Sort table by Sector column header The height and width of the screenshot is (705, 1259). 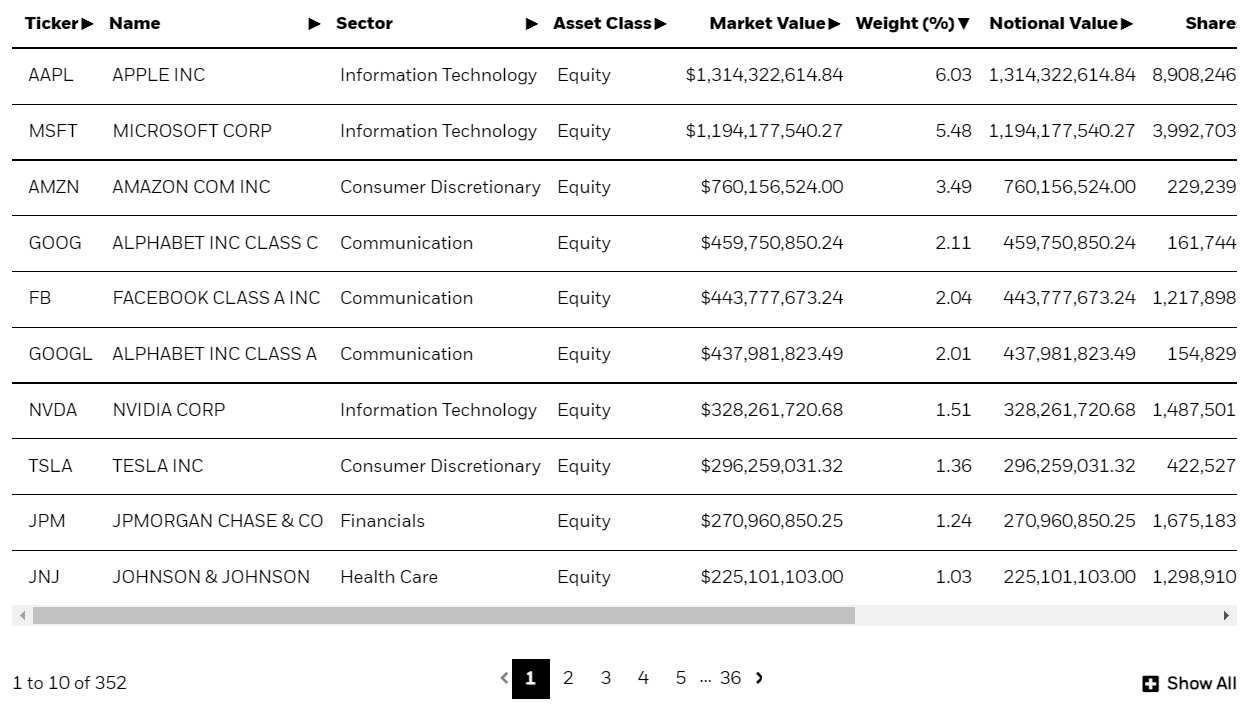pyautogui.click(x=437, y=24)
